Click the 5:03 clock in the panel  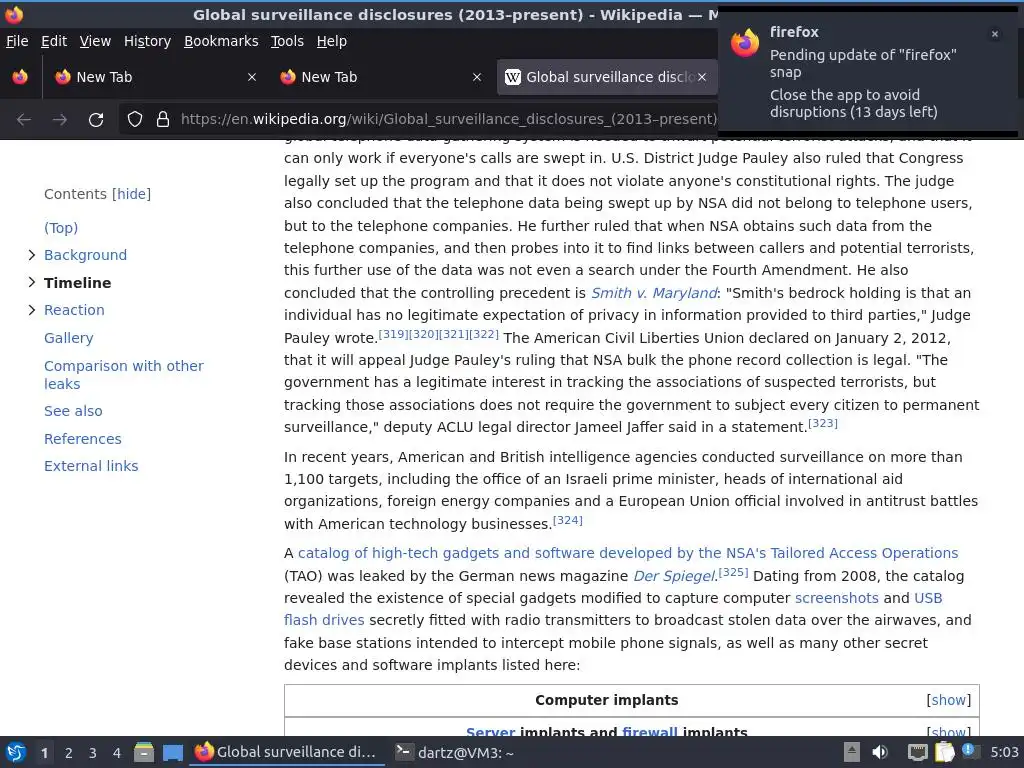[1004, 752]
